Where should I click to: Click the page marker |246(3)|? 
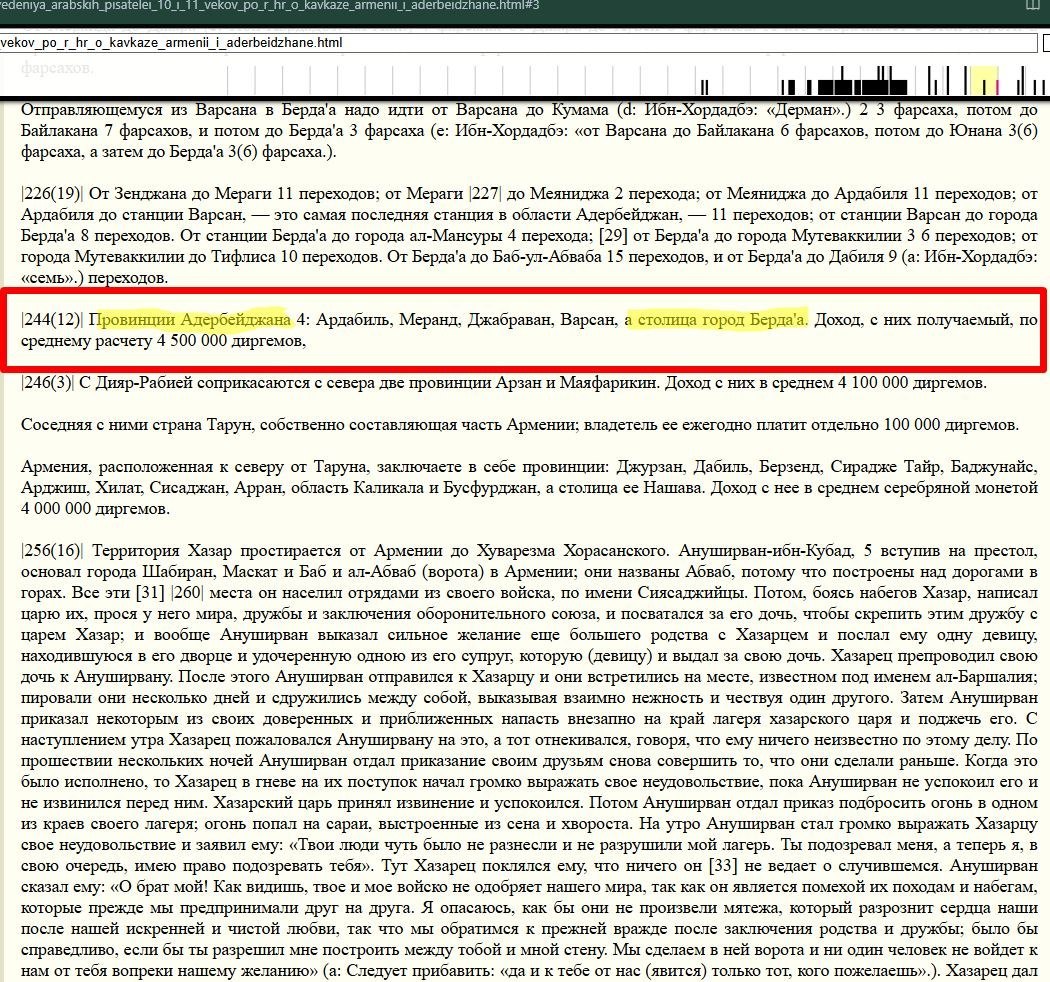point(49,383)
